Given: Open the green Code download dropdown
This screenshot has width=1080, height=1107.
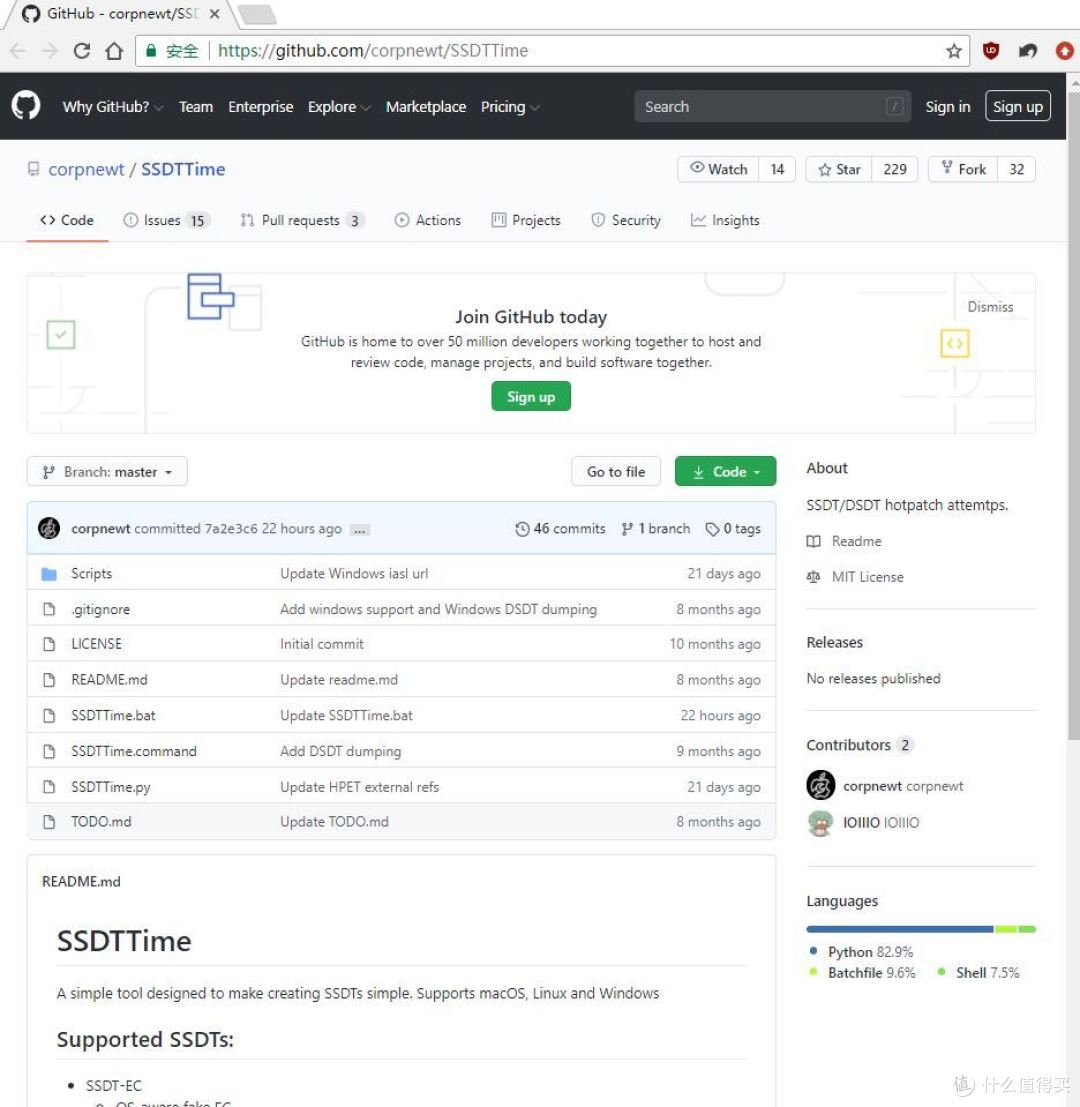Looking at the screenshot, I should coord(725,472).
